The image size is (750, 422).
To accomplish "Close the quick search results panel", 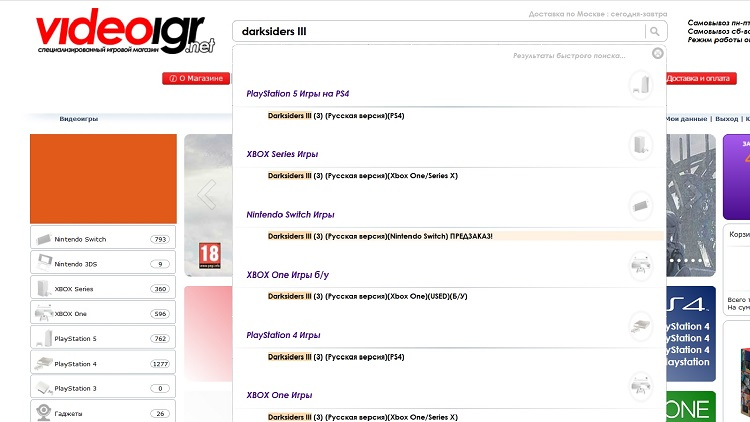I will (657, 53).
